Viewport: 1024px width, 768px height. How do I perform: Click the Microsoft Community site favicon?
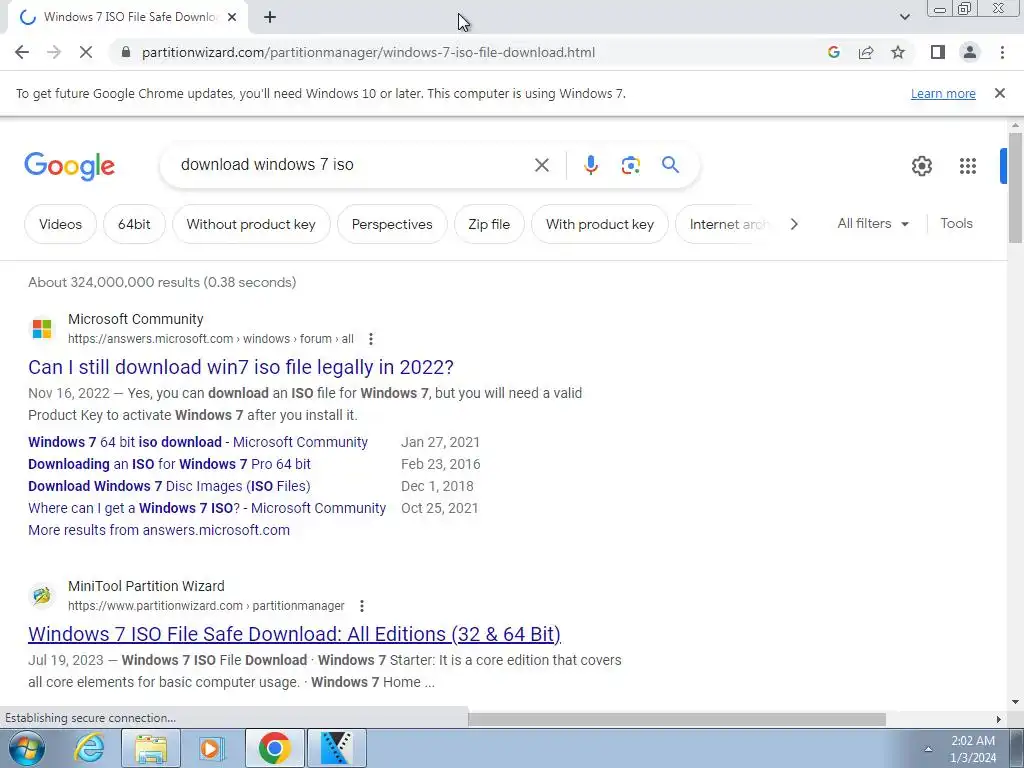point(42,328)
